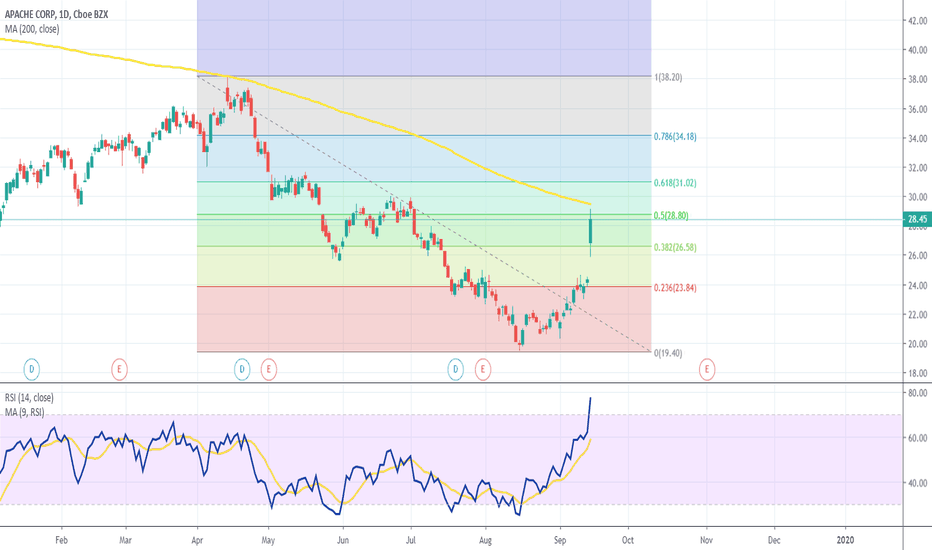Screen dimensions: 932x550
Task: Open the January dividend D marker
Action: coord(32,369)
